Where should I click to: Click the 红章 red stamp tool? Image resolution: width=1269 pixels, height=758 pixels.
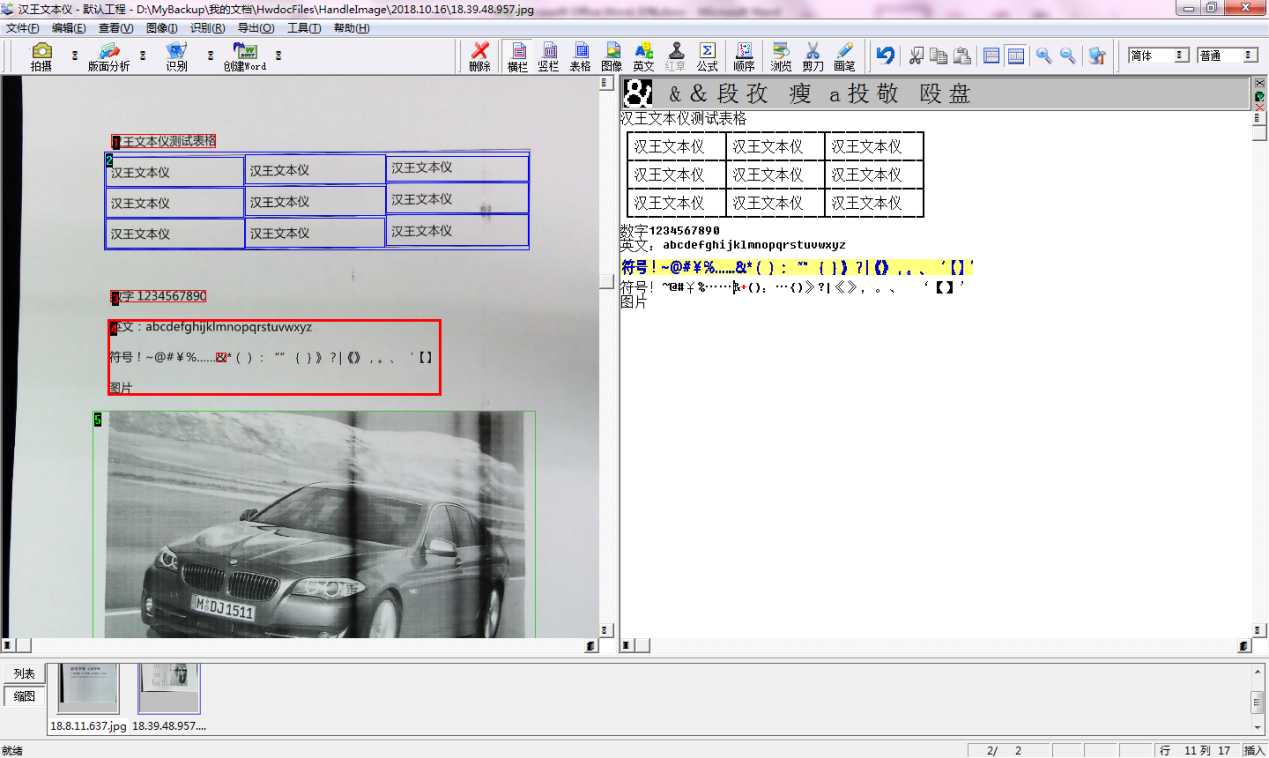click(x=676, y=57)
